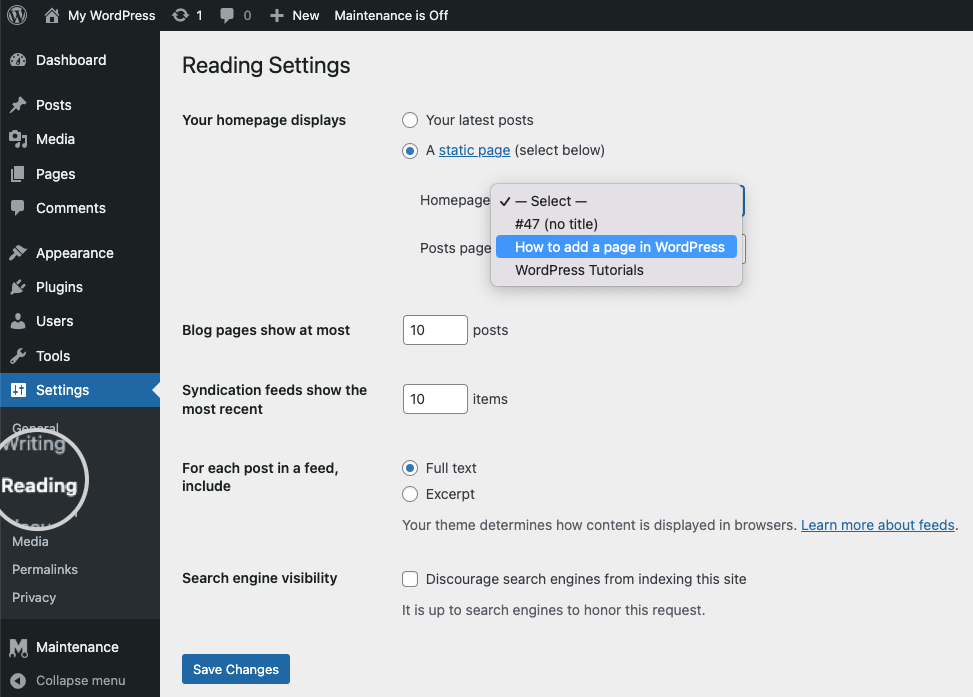Viewport: 973px width, 697px height.
Task: Open the updates icon with count 1
Action: click(181, 15)
